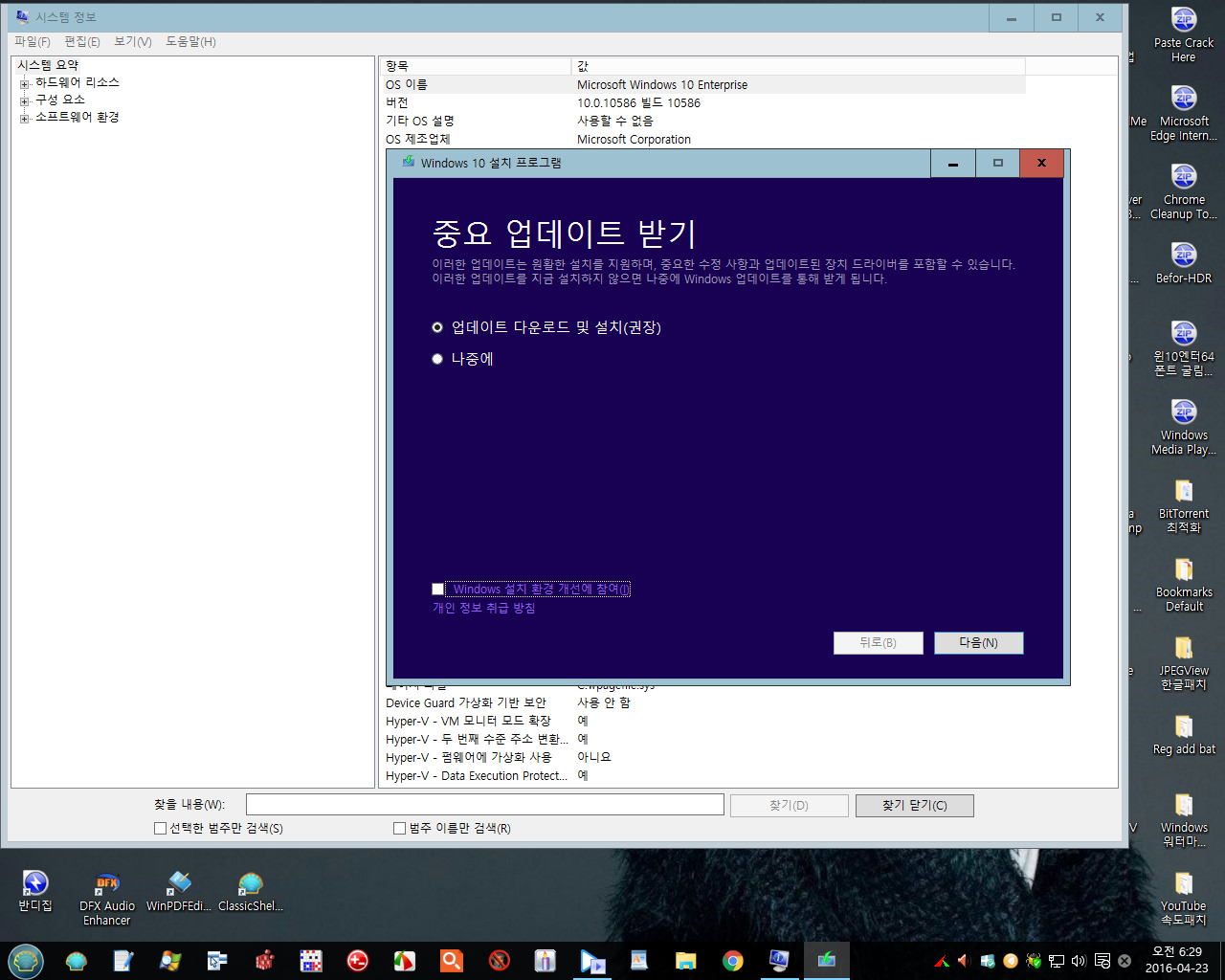Open the Chrome Cleanup Tool zip icon
1225x980 pixels.
[x=1184, y=191]
